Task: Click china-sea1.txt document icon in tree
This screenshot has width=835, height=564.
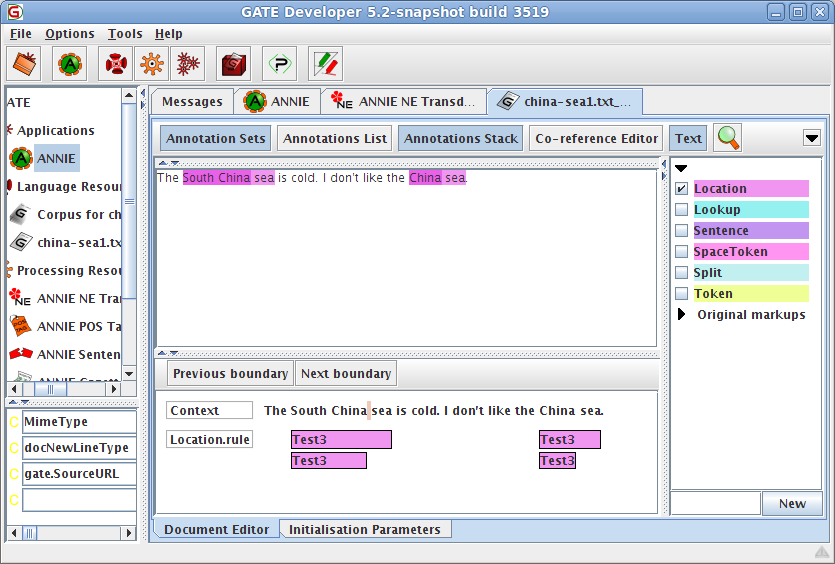Action: [x=21, y=242]
